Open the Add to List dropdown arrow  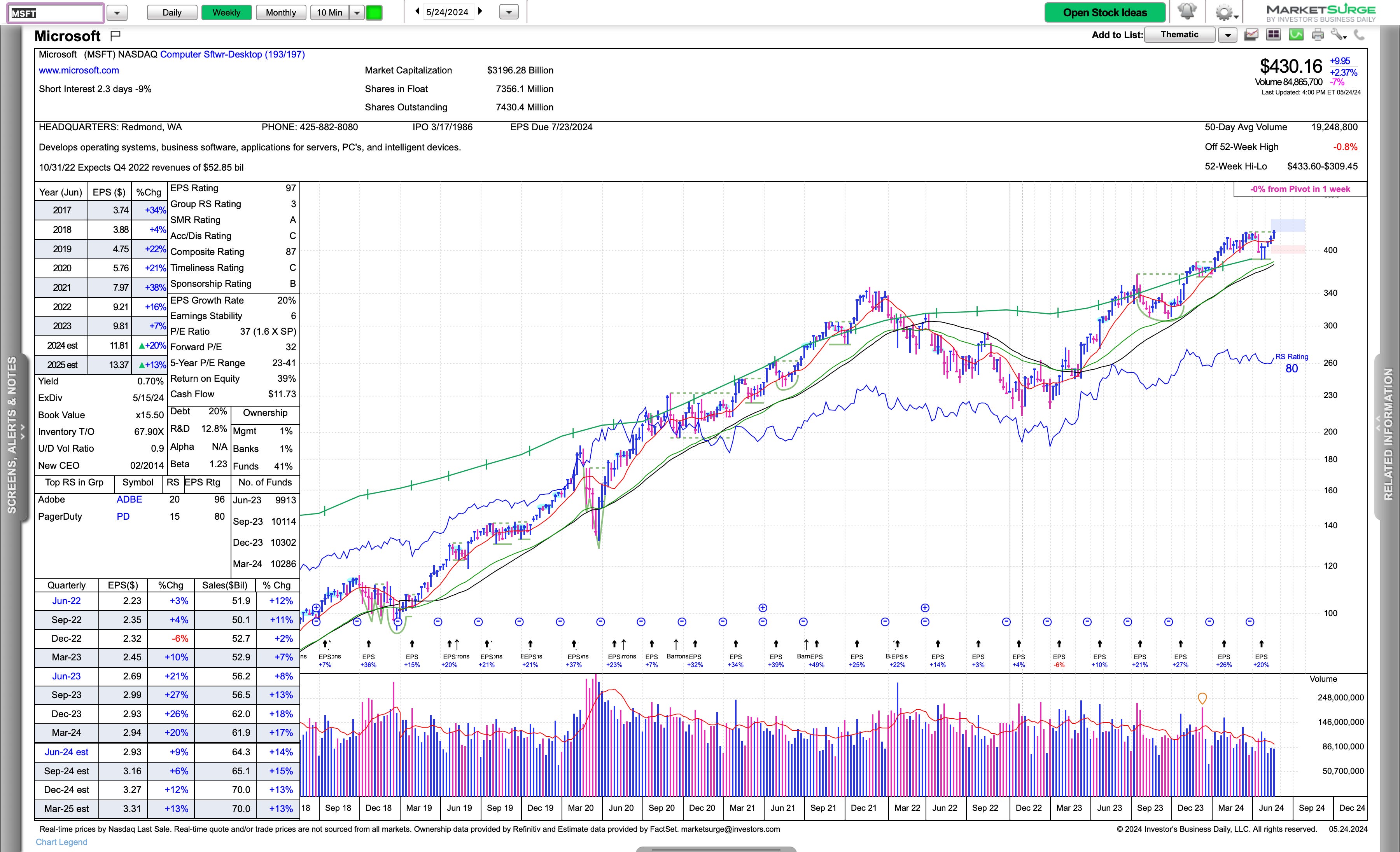(1228, 35)
